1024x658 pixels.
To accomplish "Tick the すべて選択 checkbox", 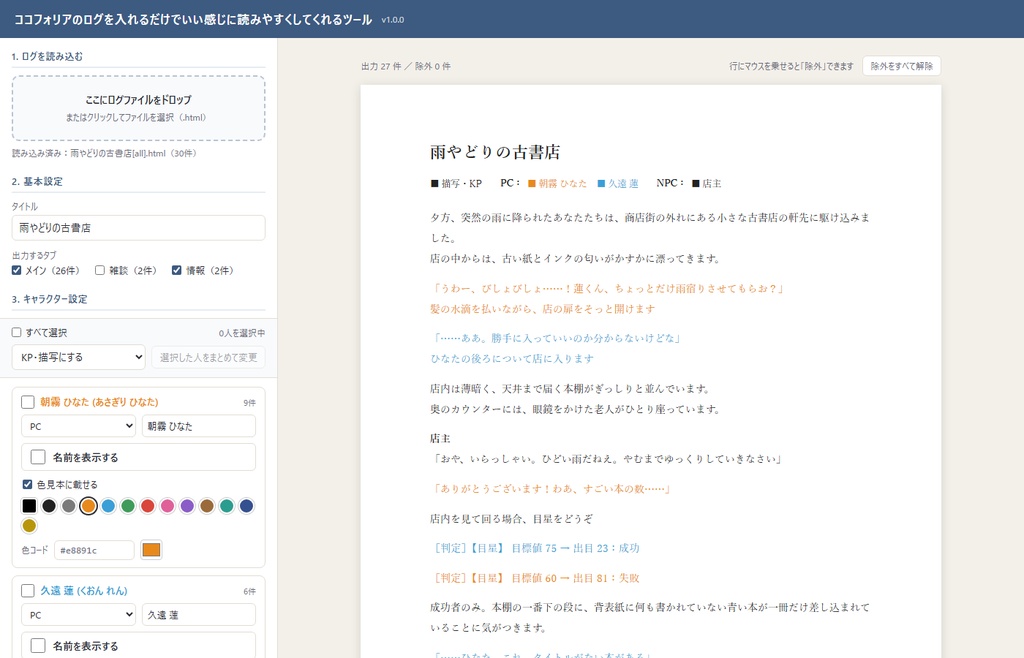I will 16,332.
